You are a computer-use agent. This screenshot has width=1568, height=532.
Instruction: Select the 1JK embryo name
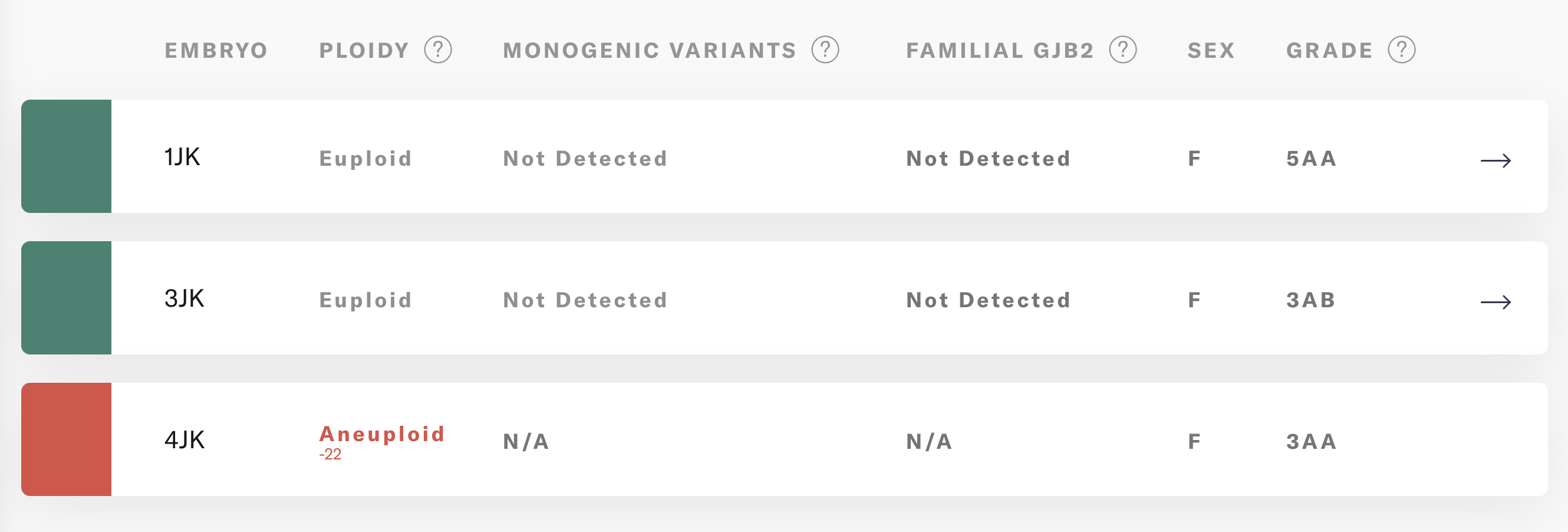click(182, 157)
